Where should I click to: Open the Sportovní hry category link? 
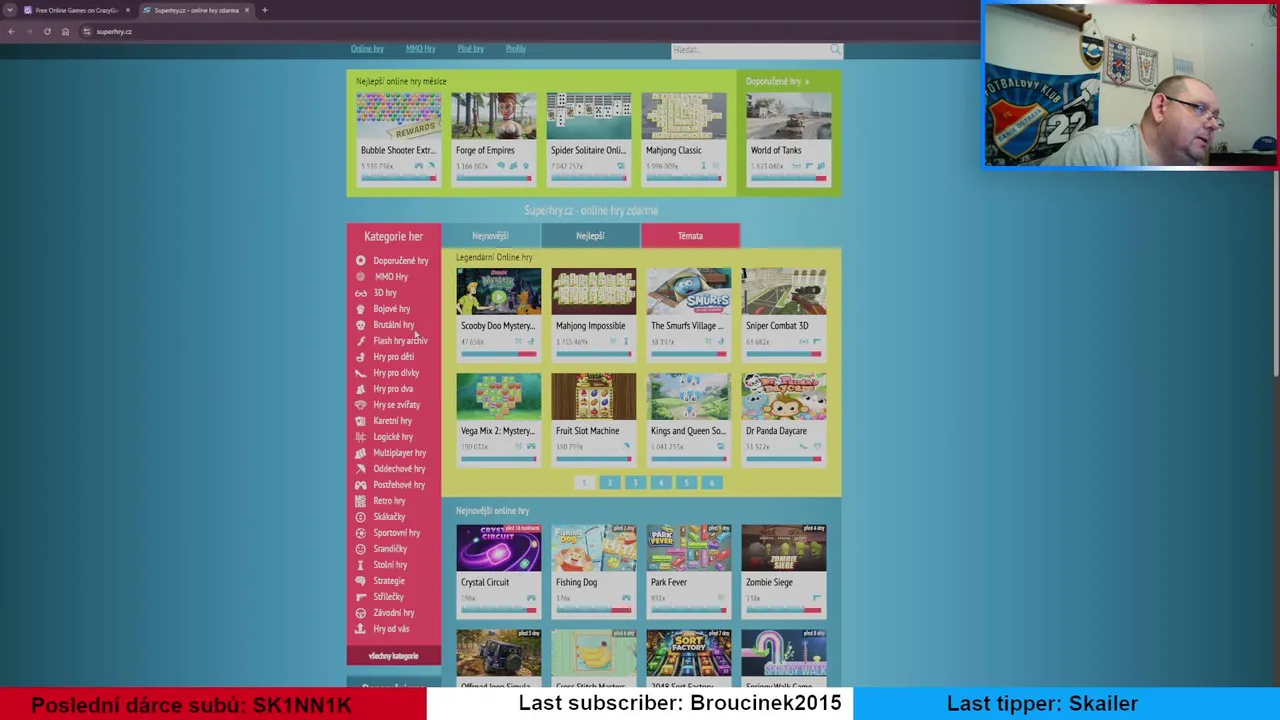coord(397,533)
